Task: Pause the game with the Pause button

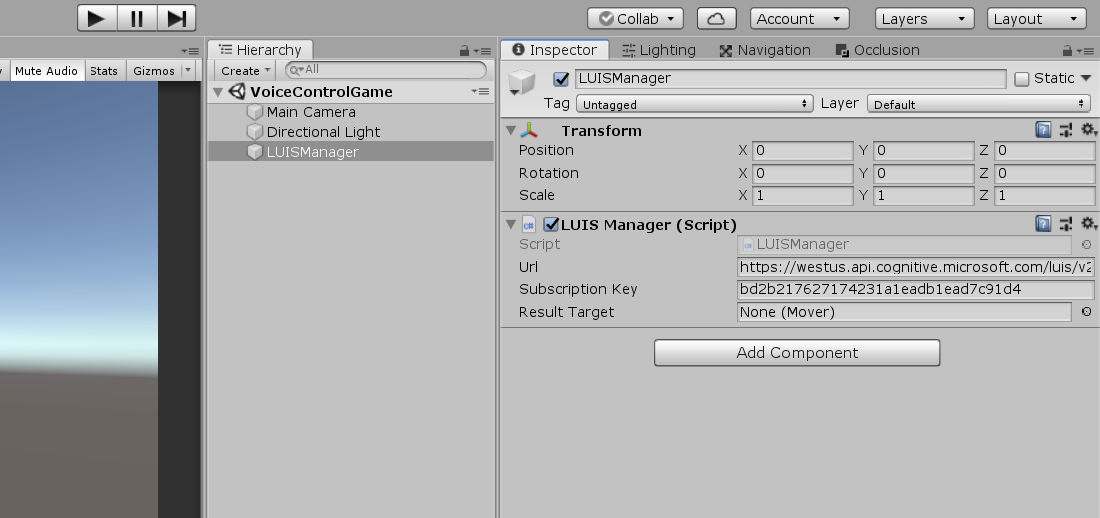Action: pyautogui.click(x=136, y=18)
